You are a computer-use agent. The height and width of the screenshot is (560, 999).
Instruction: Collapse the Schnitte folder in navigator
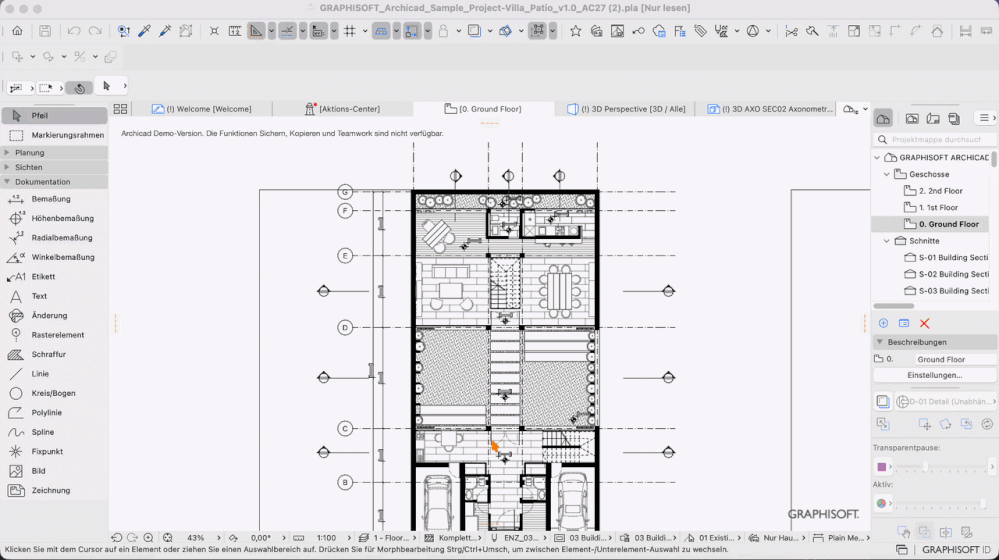pyautogui.click(x=887, y=241)
